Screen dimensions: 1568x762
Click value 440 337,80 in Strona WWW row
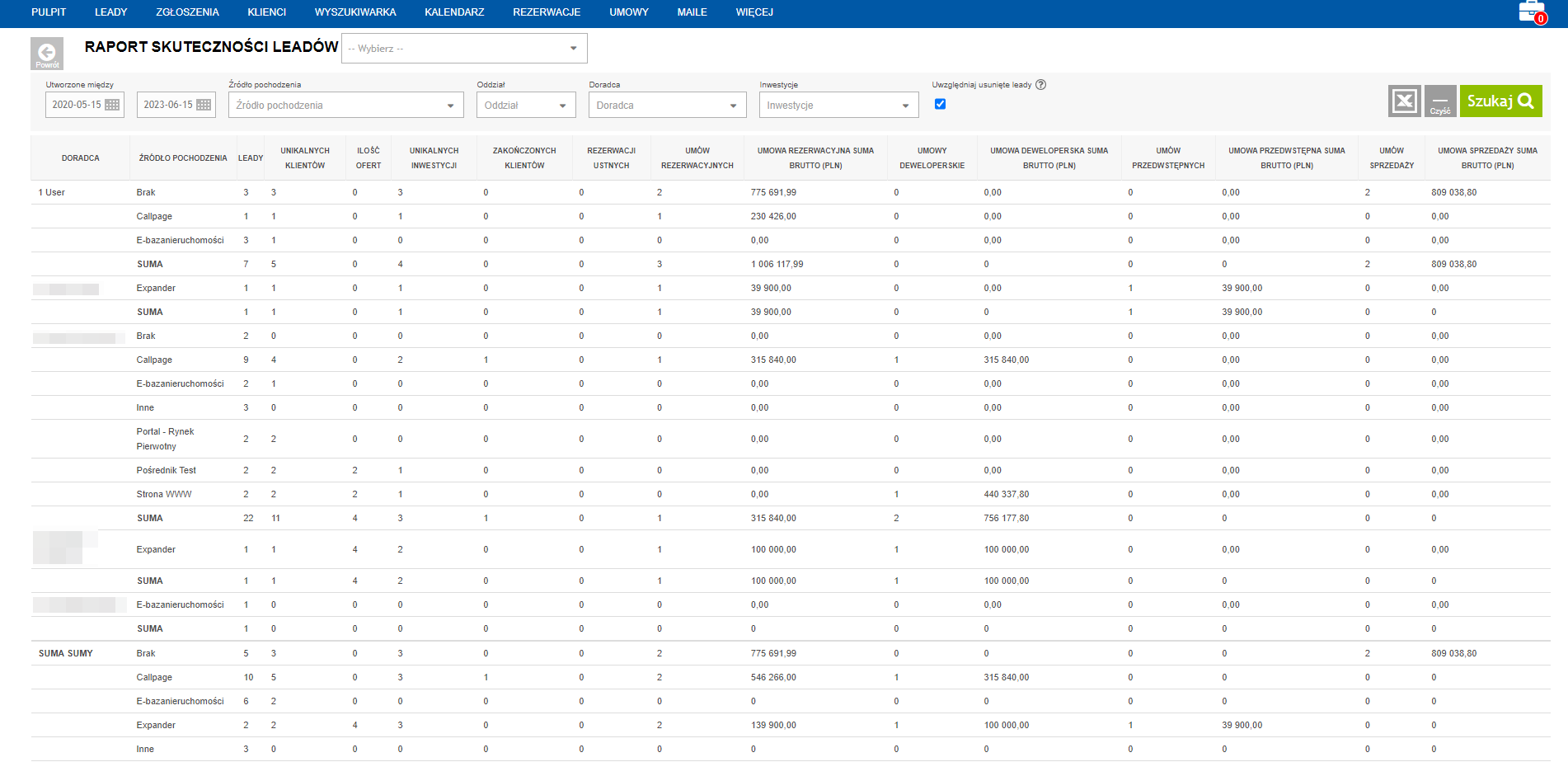(x=1007, y=494)
